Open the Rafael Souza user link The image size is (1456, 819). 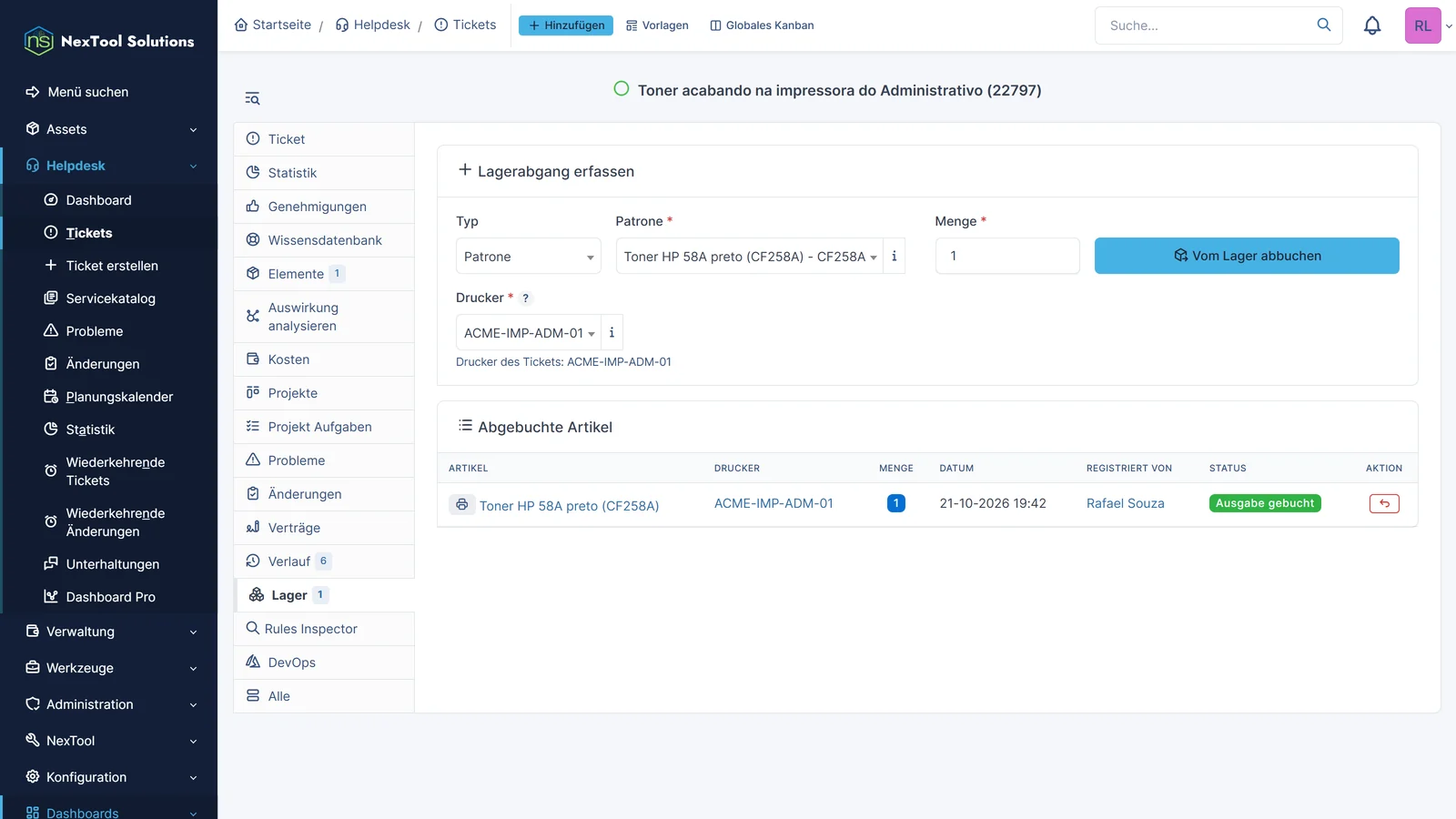click(x=1126, y=503)
